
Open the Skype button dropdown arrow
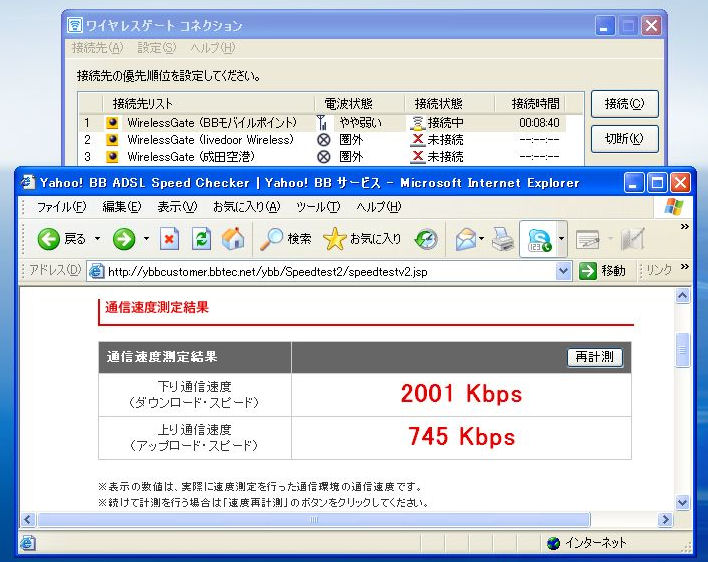pos(561,238)
